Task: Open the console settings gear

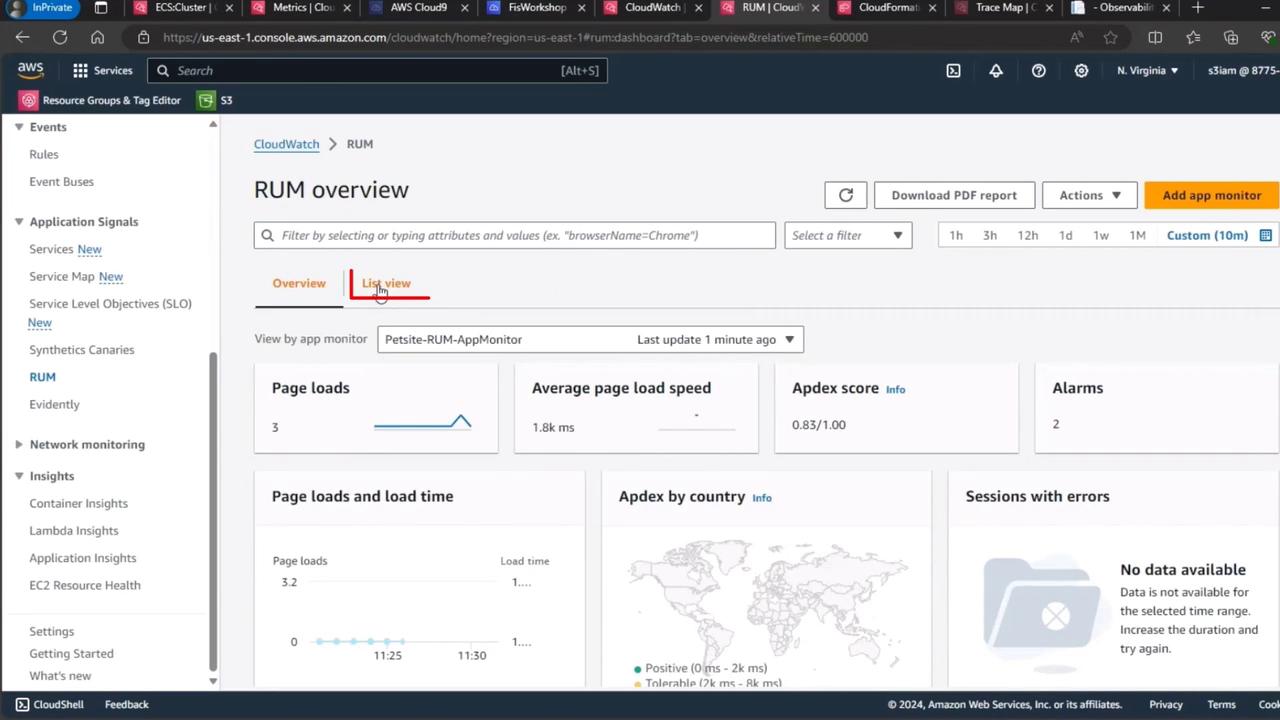Action: [x=1081, y=71]
